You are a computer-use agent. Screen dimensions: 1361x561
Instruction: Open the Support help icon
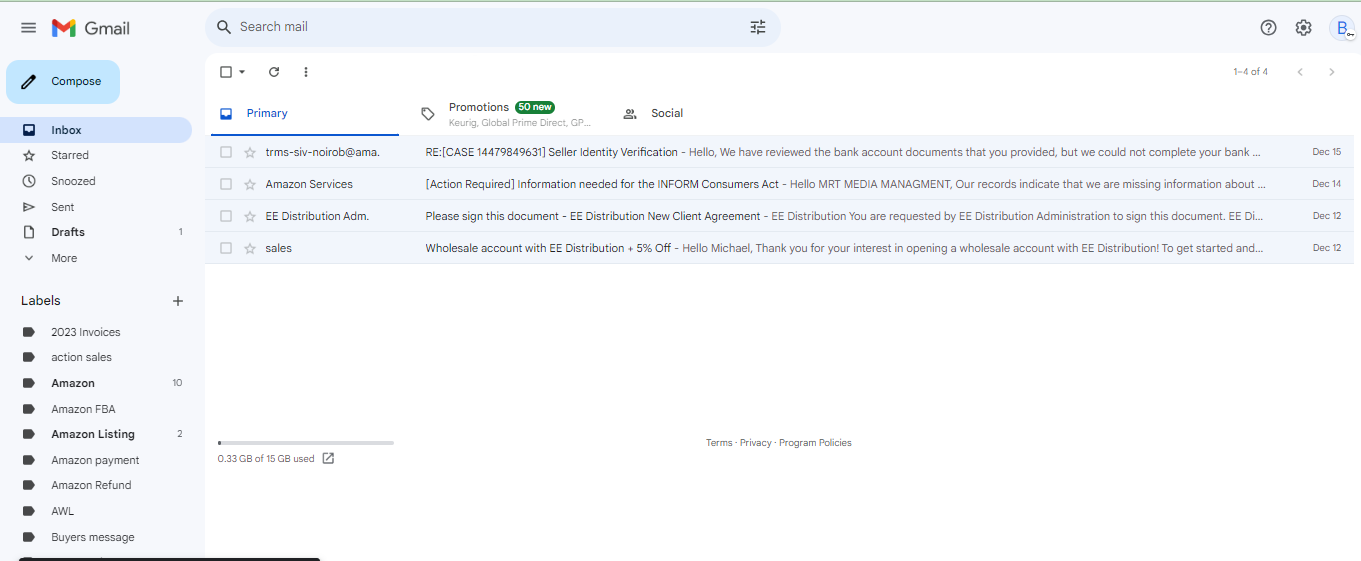(1268, 28)
